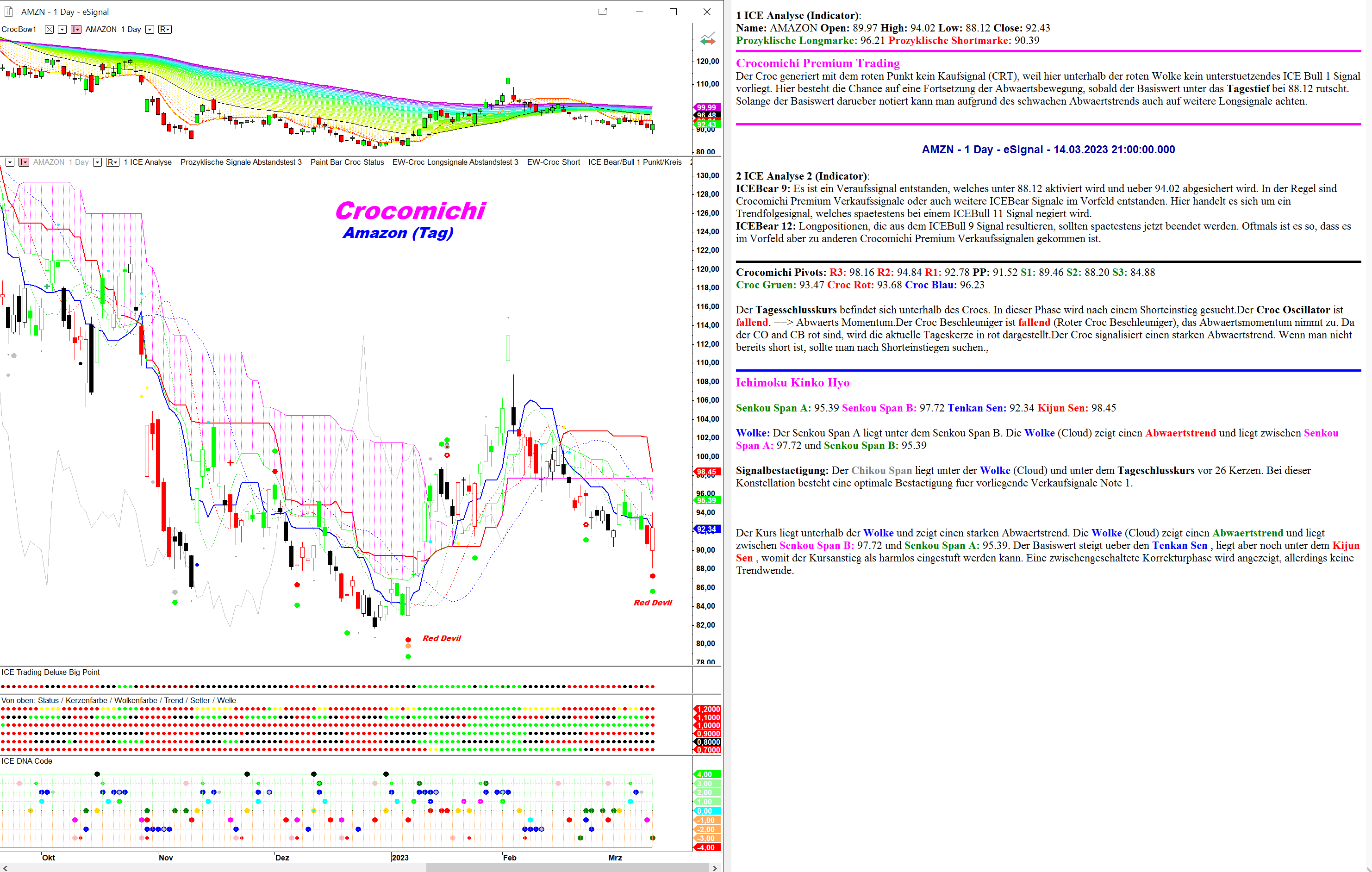Click the green-red arrow icon at top right of chart
1372x872 pixels.
click(x=707, y=39)
